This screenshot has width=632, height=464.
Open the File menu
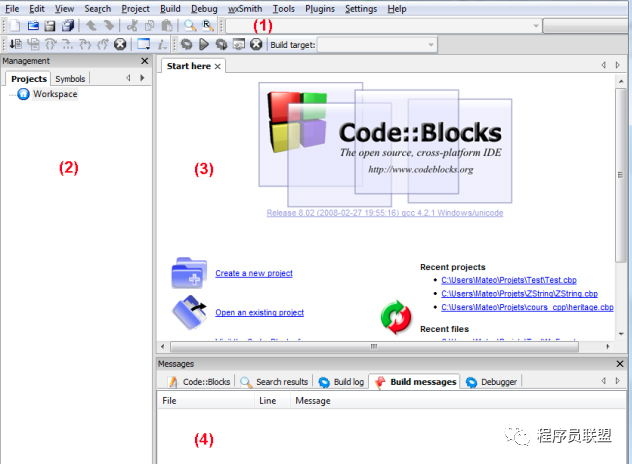(x=12, y=8)
